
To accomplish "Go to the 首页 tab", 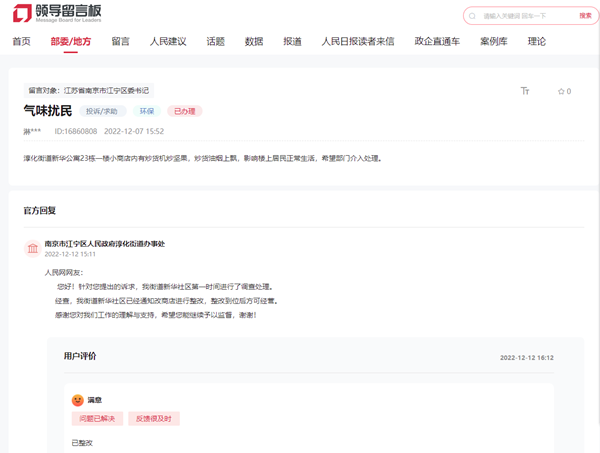I will pos(21,41).
